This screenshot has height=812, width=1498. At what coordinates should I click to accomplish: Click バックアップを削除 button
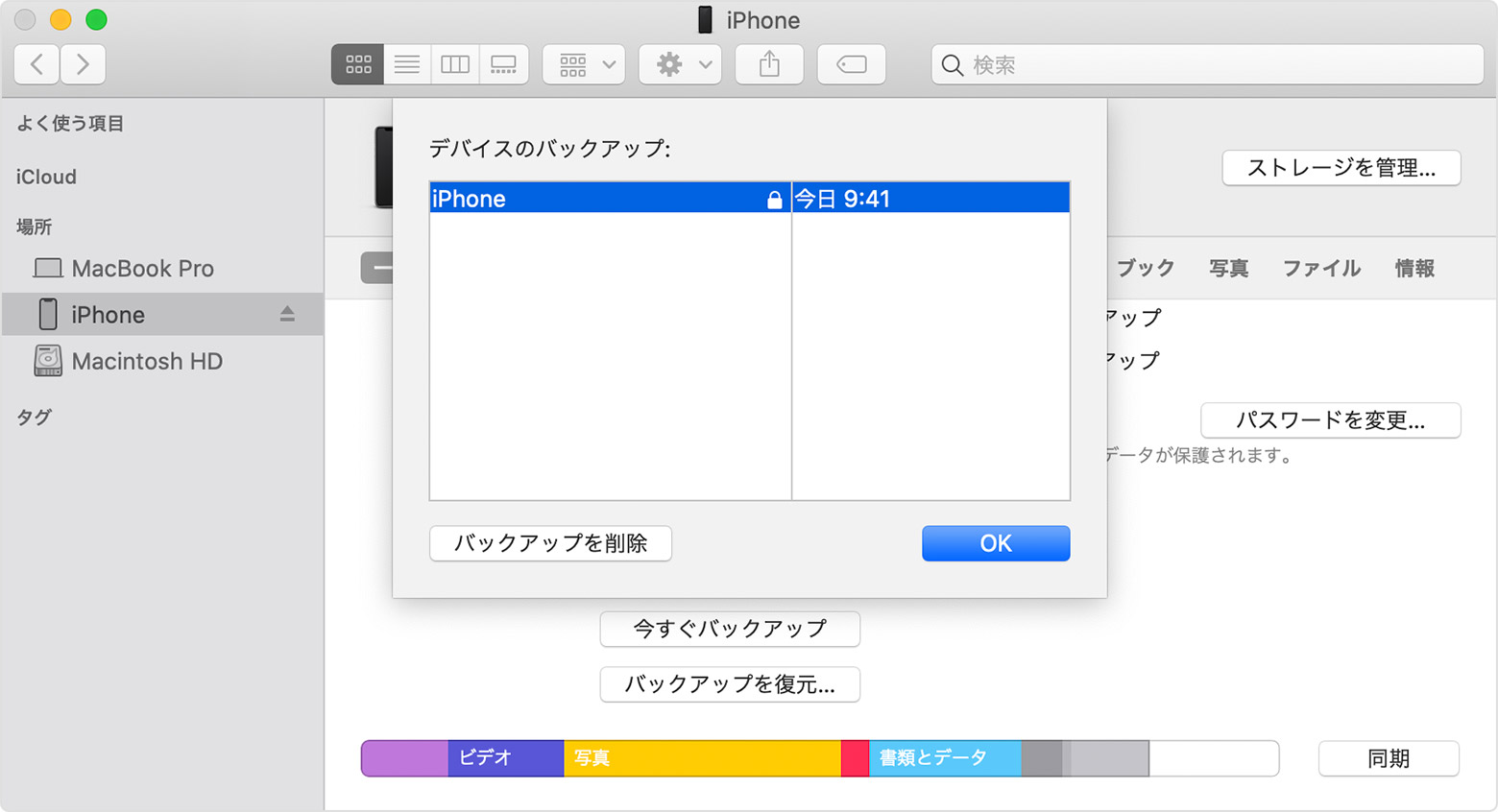[x=550, y=543]
